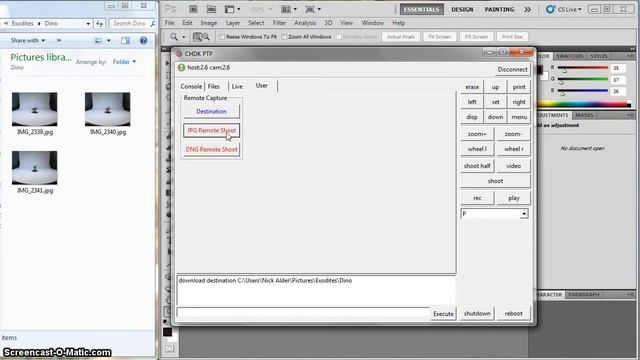This screenshot has width=640, height=360.
Task: Adjust the red R color slider
Action: click(x=583, y=68)
